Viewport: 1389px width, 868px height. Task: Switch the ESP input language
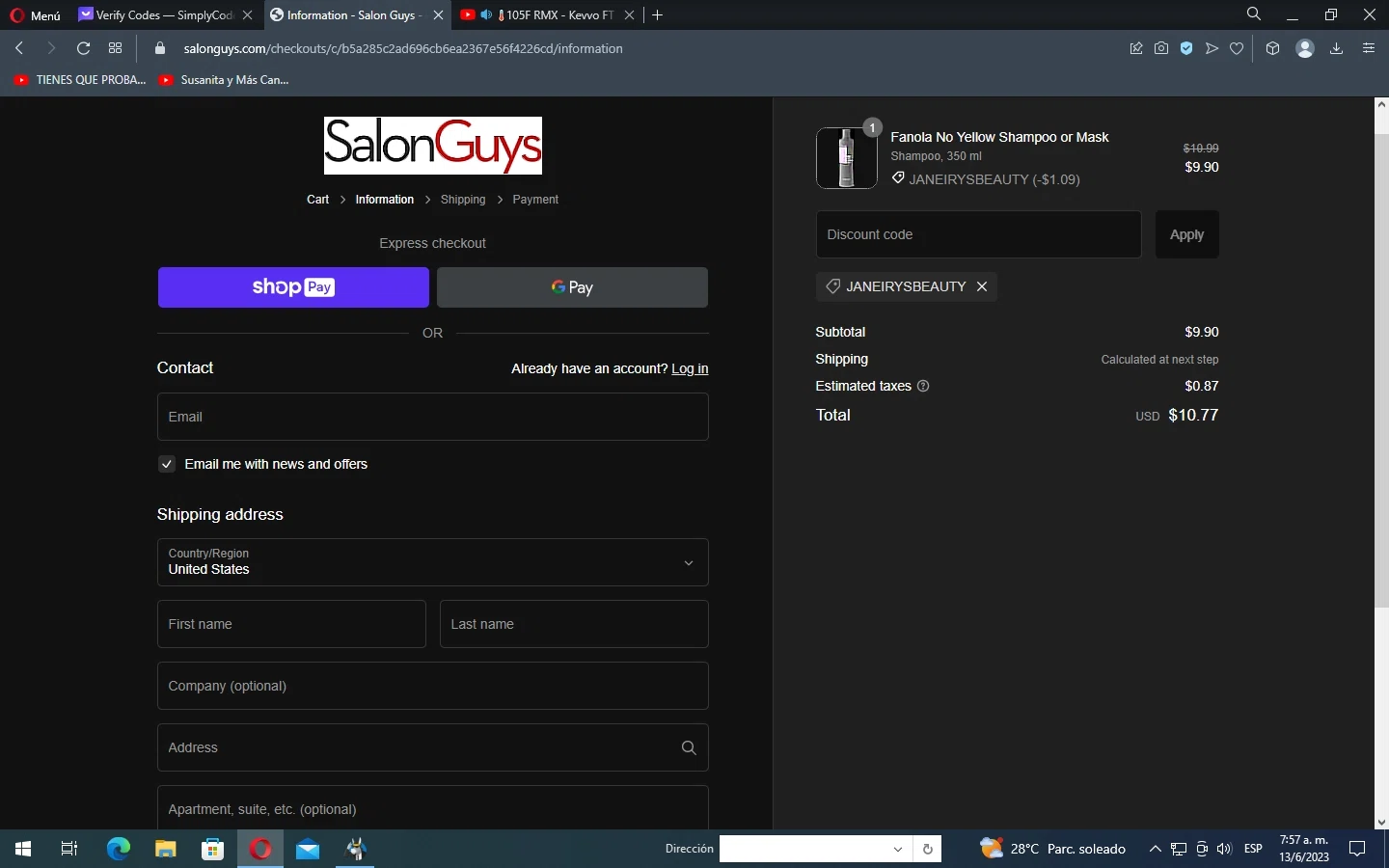[x=1254, y=849]
